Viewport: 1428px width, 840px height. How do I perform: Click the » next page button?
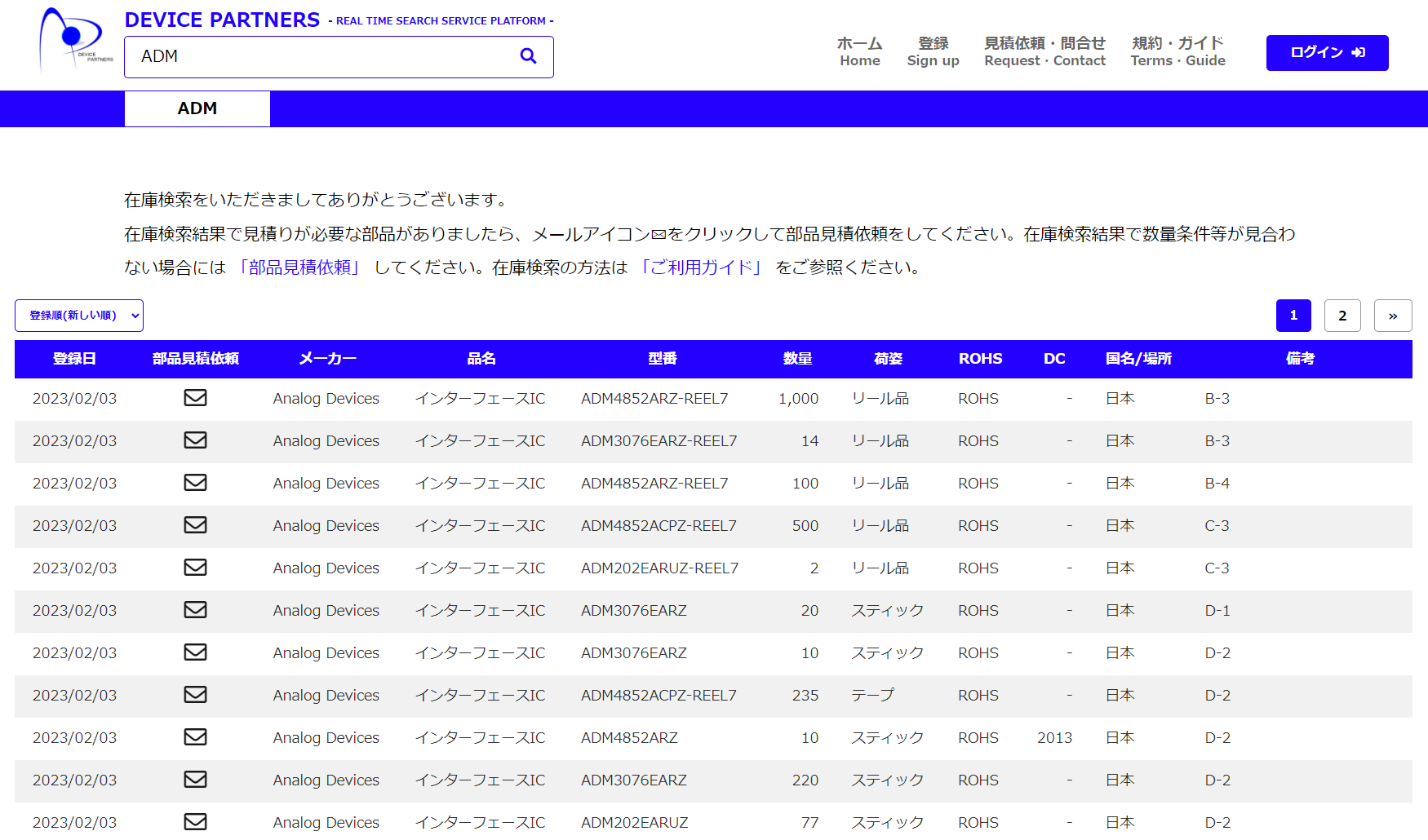pos(1393,316)
